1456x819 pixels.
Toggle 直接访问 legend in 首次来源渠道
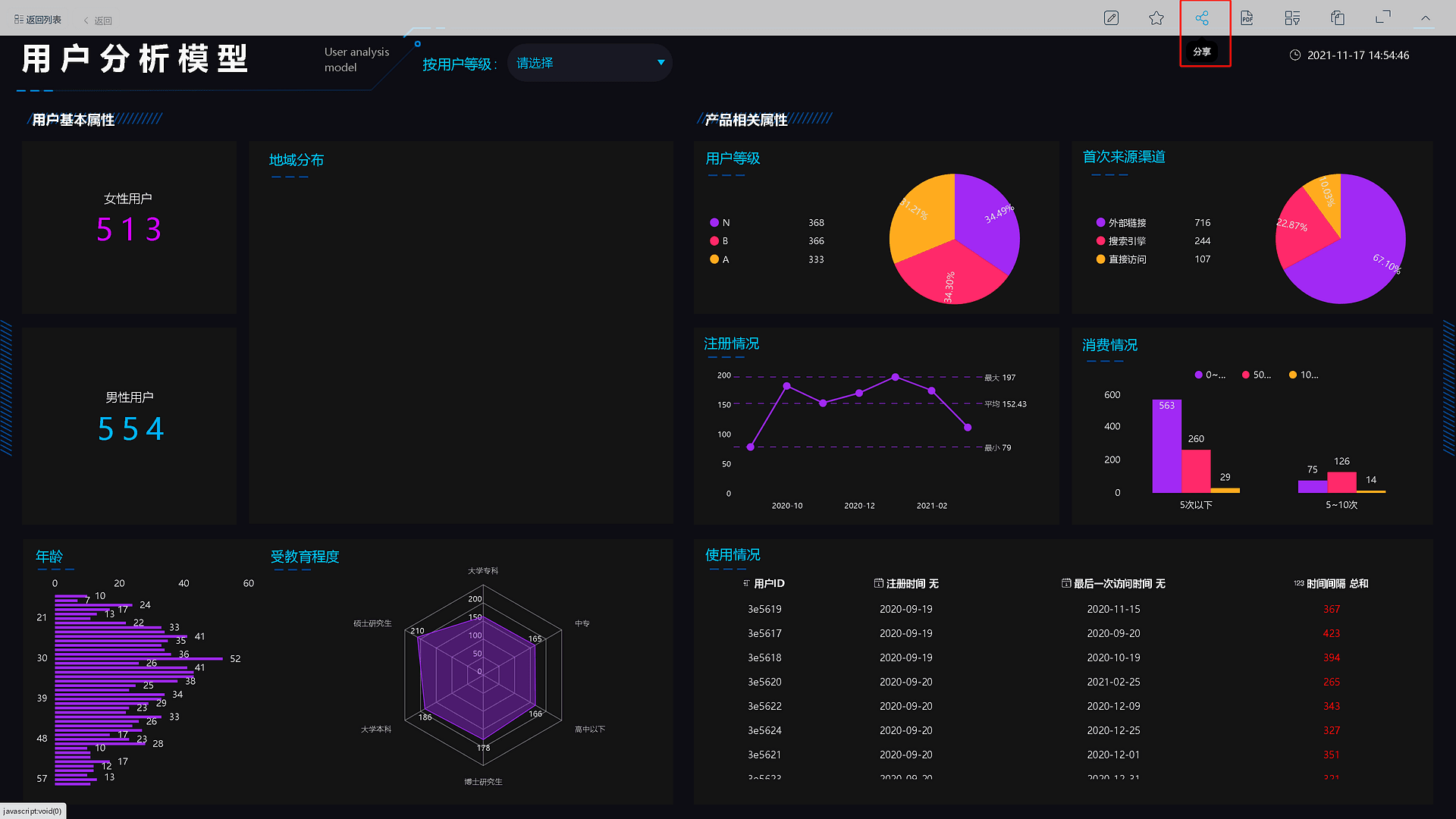pyautogui.click(x=1121, y=259)
